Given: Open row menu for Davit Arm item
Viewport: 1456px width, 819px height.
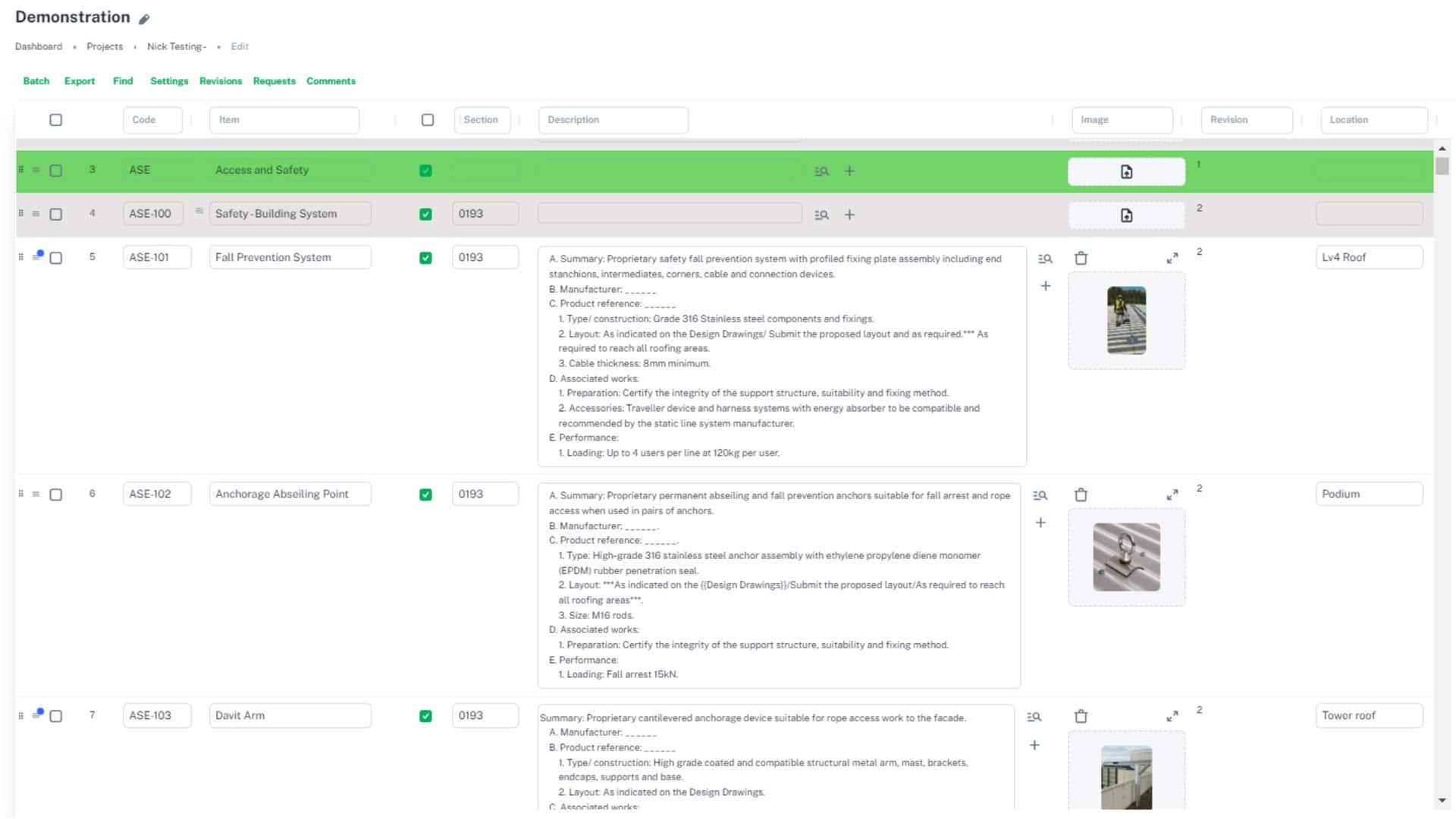Looking at the screenshot, I should coord(36,715).
